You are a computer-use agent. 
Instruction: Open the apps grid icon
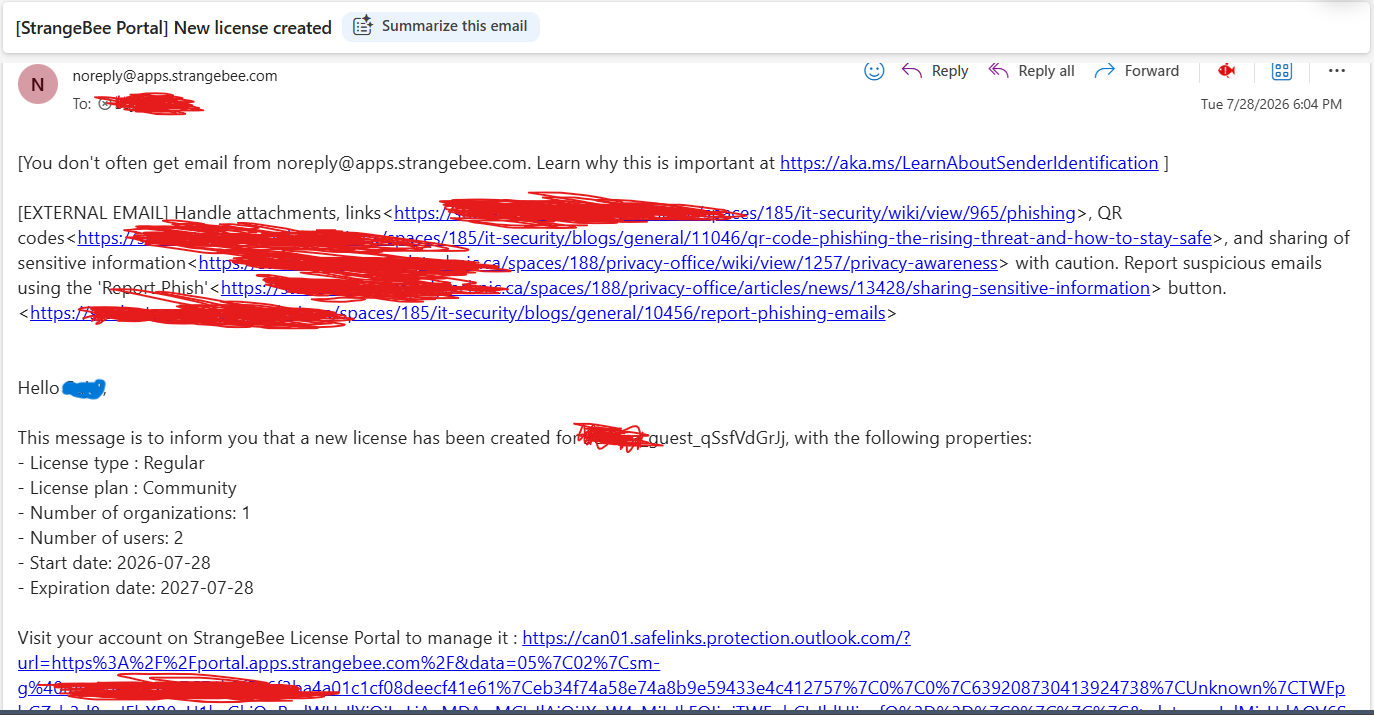click(x=1282, y=71)
